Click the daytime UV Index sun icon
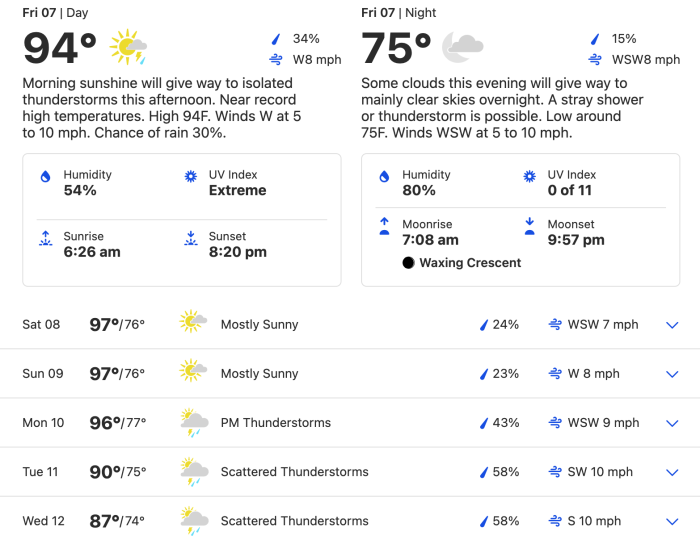 point(191,176)
